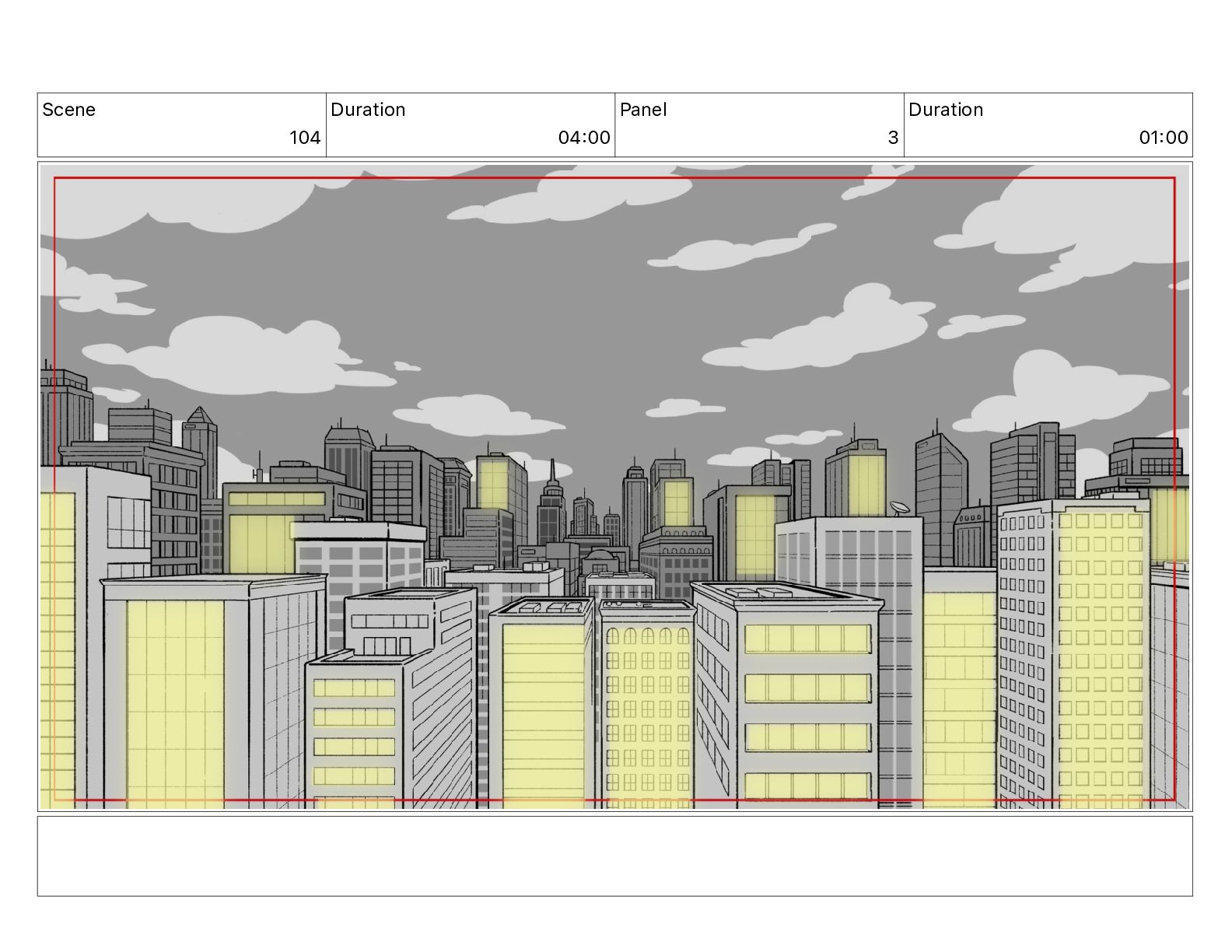Image resolution: width=1232 pixels, height=952 pixels.
Task: Click the Panel label
Action: [643, 110]
